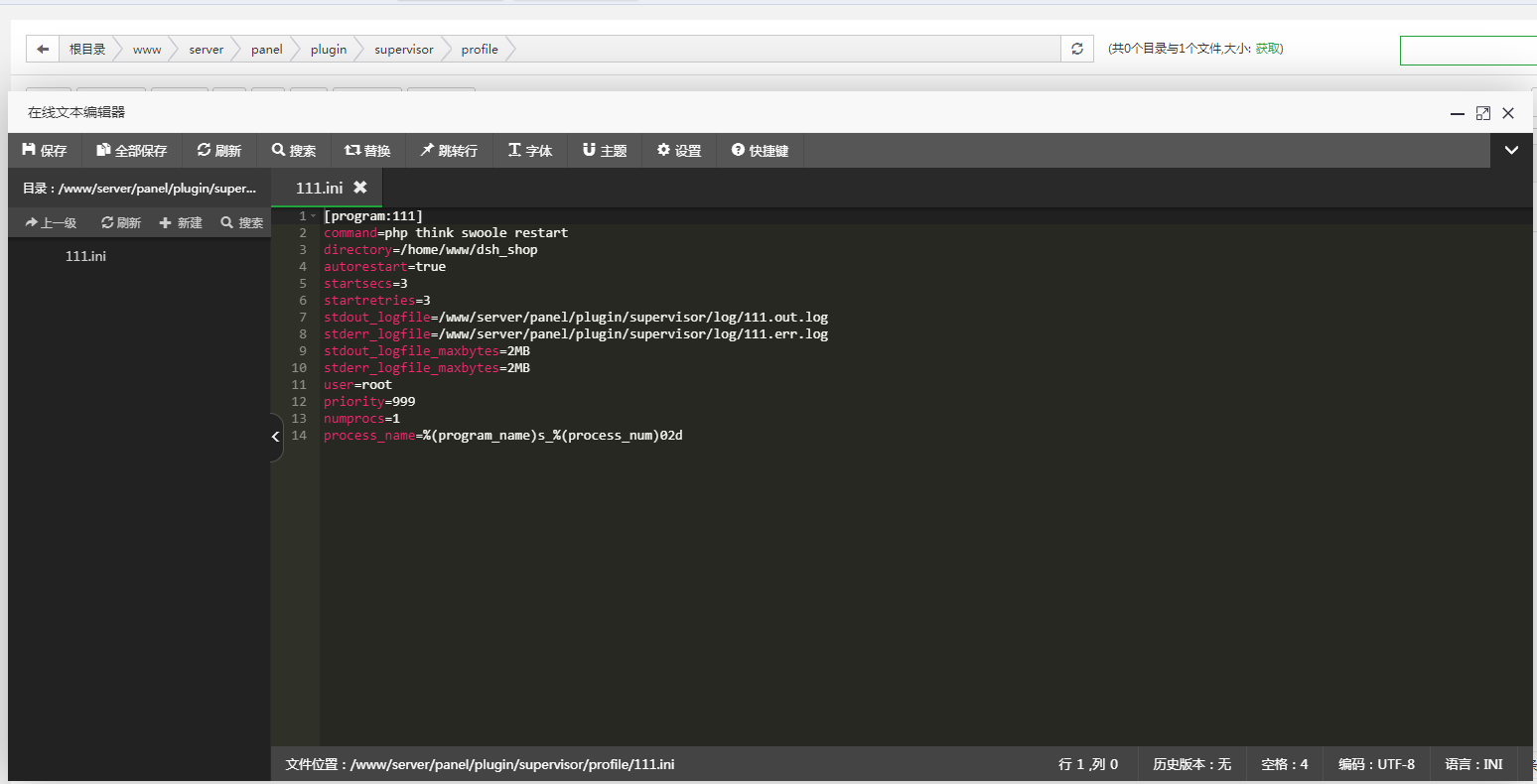
Task: Click the user=root line
Action: pos(357,385)
